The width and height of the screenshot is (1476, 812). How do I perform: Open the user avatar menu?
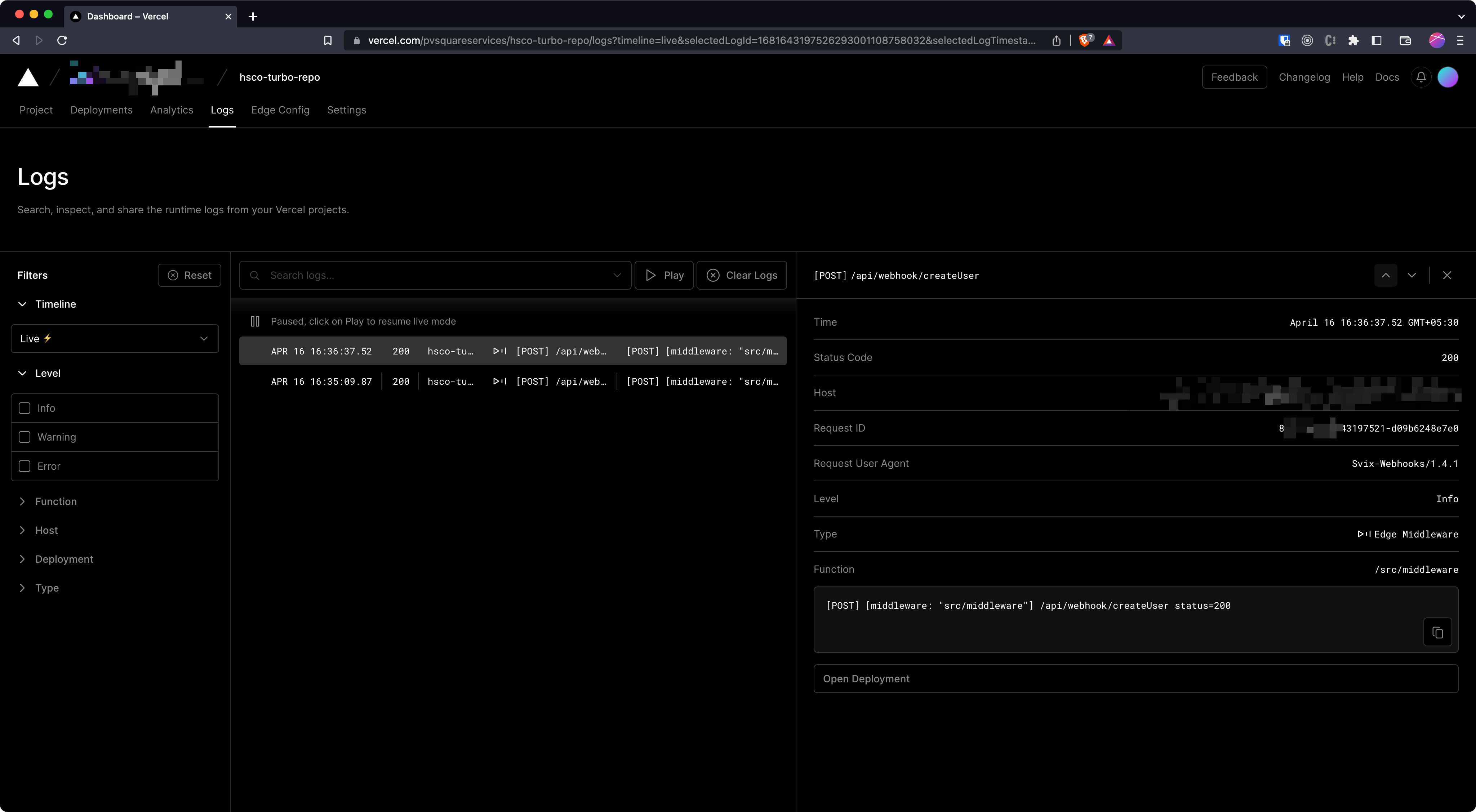click(x=1447, y=77)
